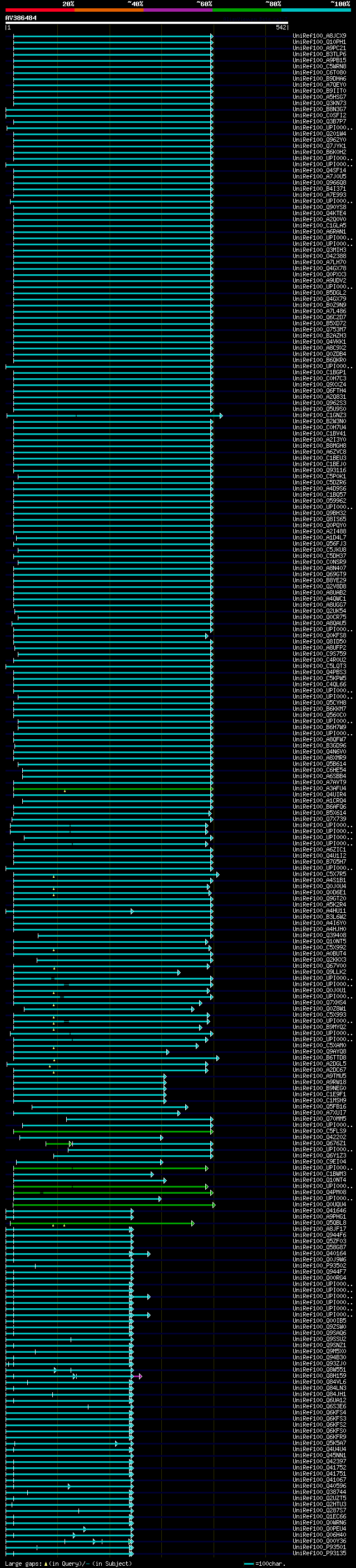
Task: Open hit UniRef100_Q4KTE4
Action: click(x=319, y=213)
